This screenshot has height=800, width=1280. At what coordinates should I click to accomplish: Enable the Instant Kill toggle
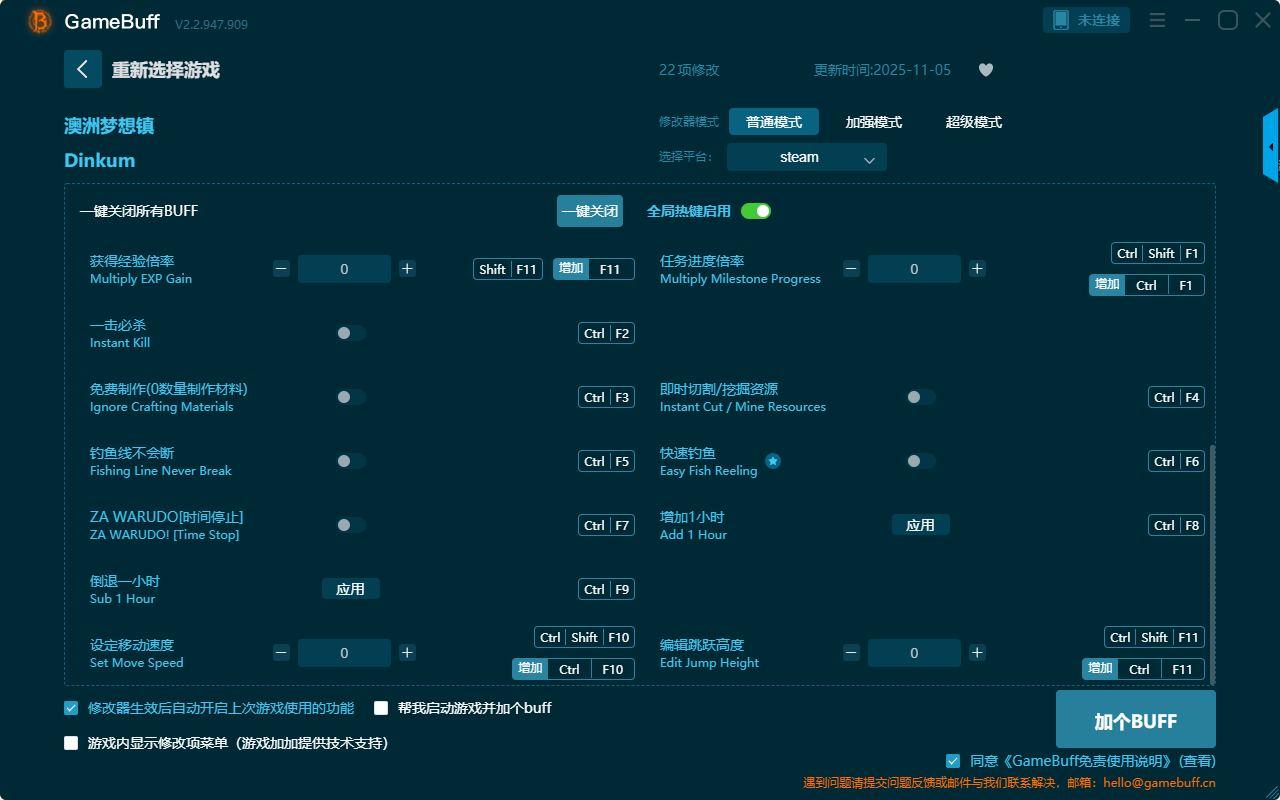point(350,333)
